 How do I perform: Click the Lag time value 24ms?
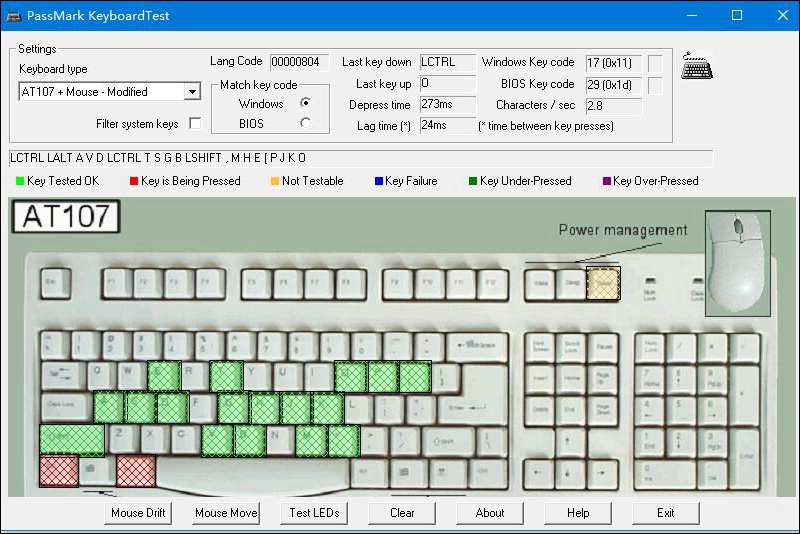tap(447, 125)
